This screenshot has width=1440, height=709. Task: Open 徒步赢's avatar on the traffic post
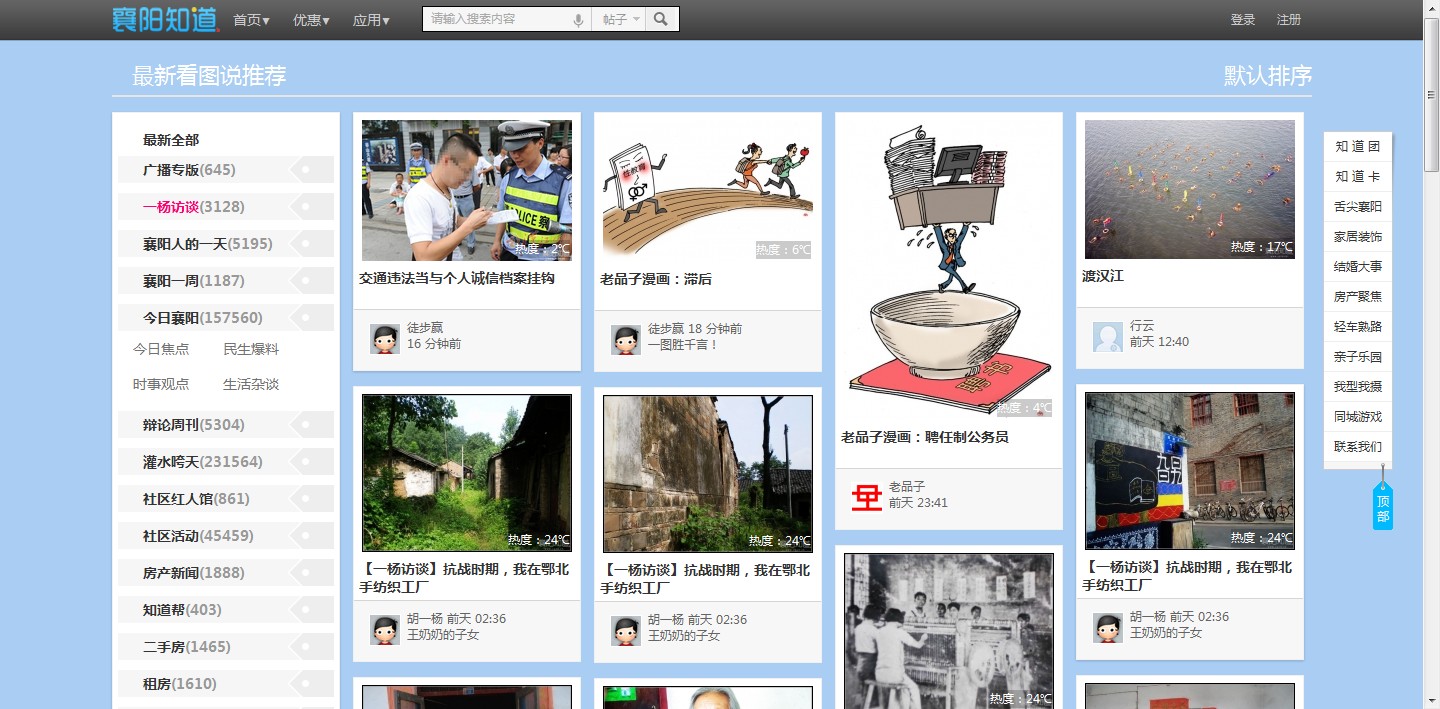pos(385,339)
